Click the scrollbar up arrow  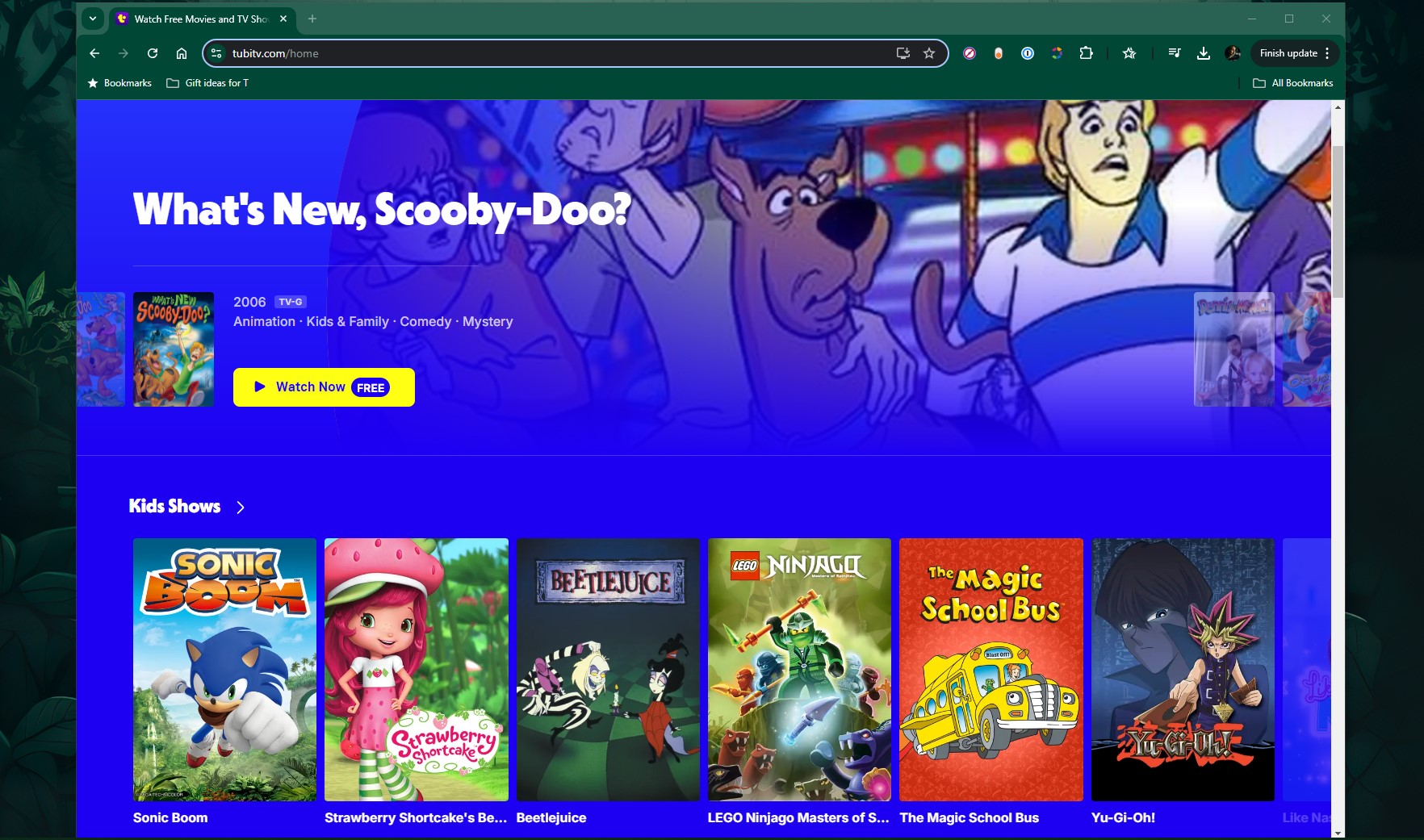click(x=1338, y=107)
